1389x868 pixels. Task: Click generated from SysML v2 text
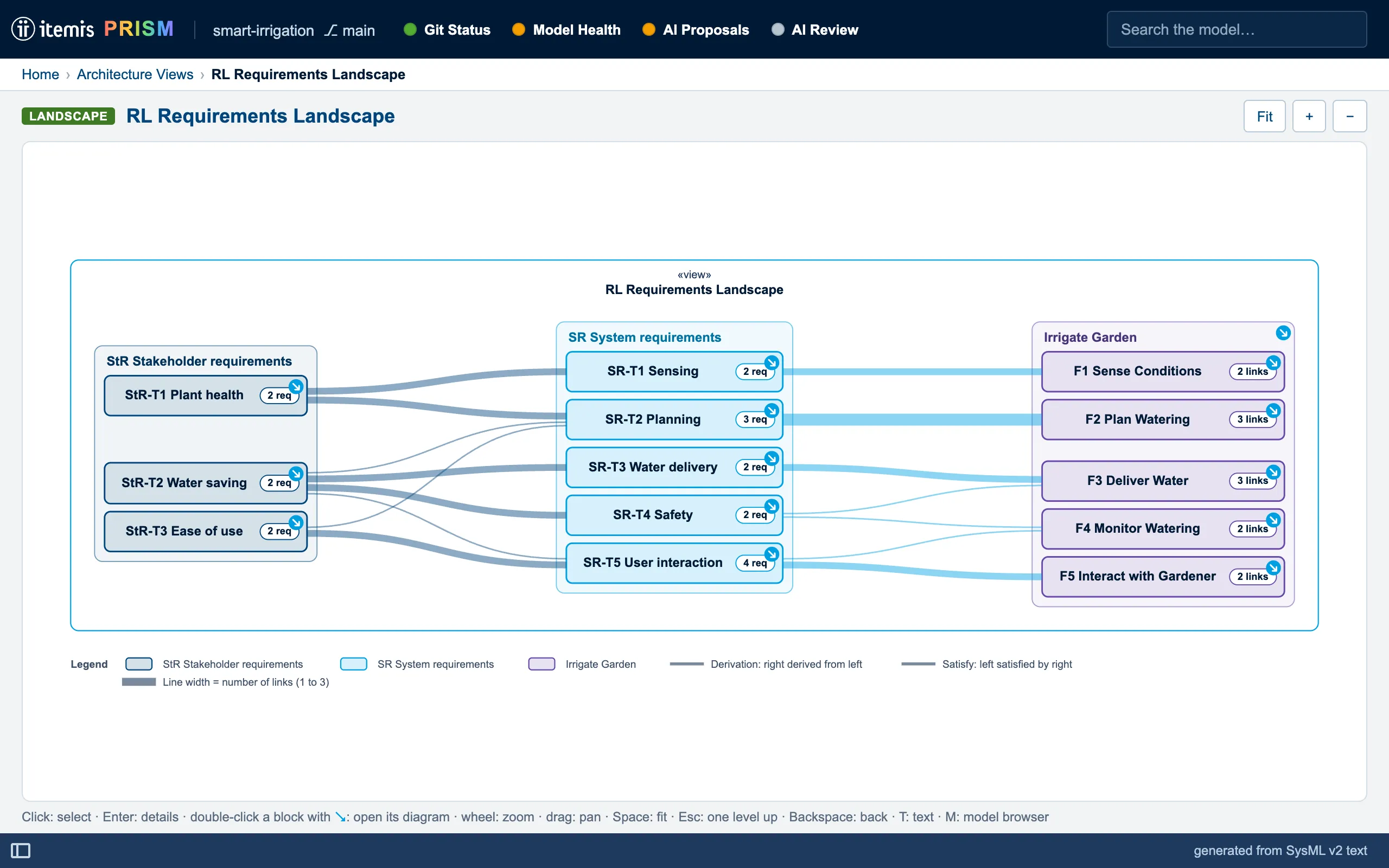coord(1280,850)
